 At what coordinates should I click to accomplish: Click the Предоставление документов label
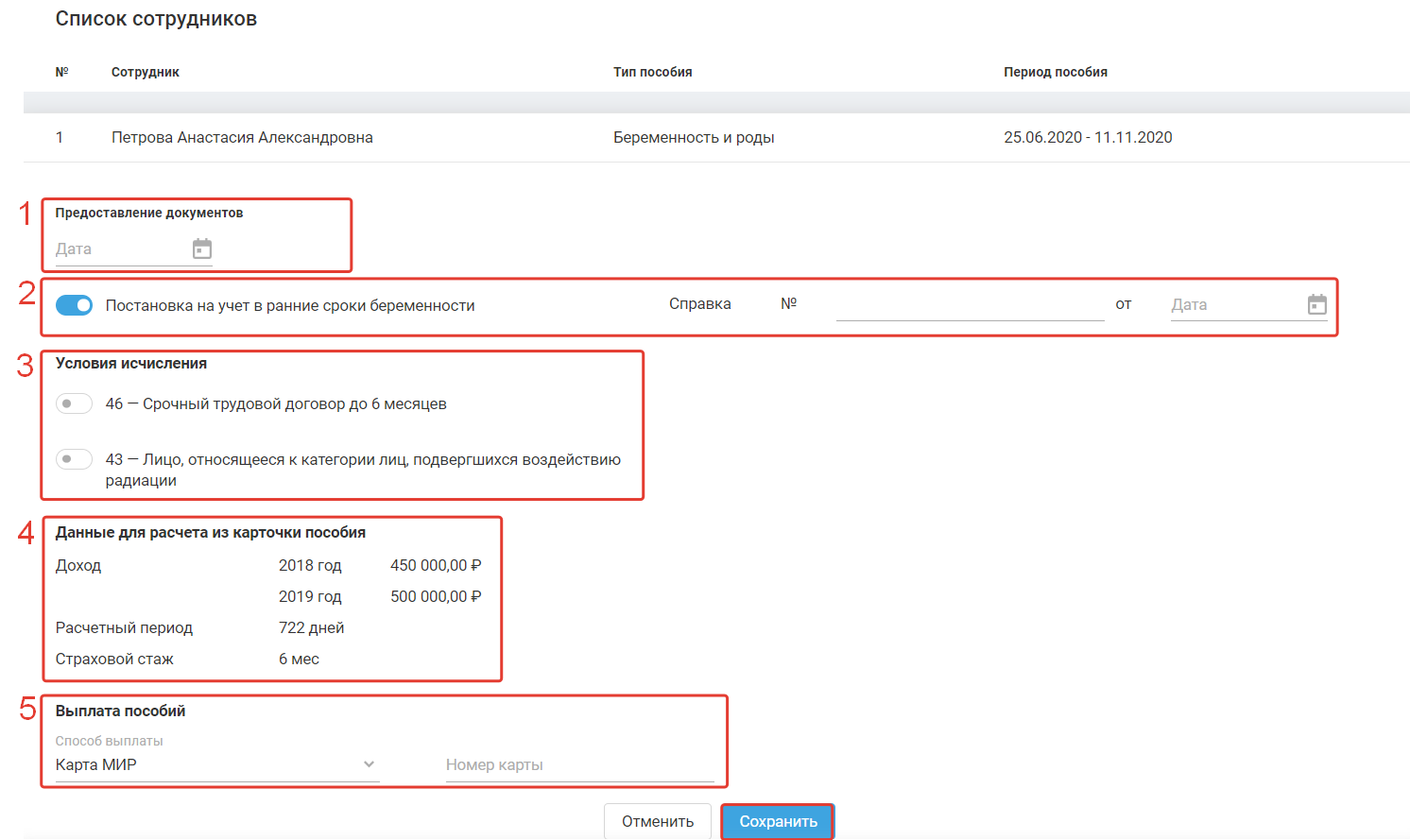(x=149, y=214)
